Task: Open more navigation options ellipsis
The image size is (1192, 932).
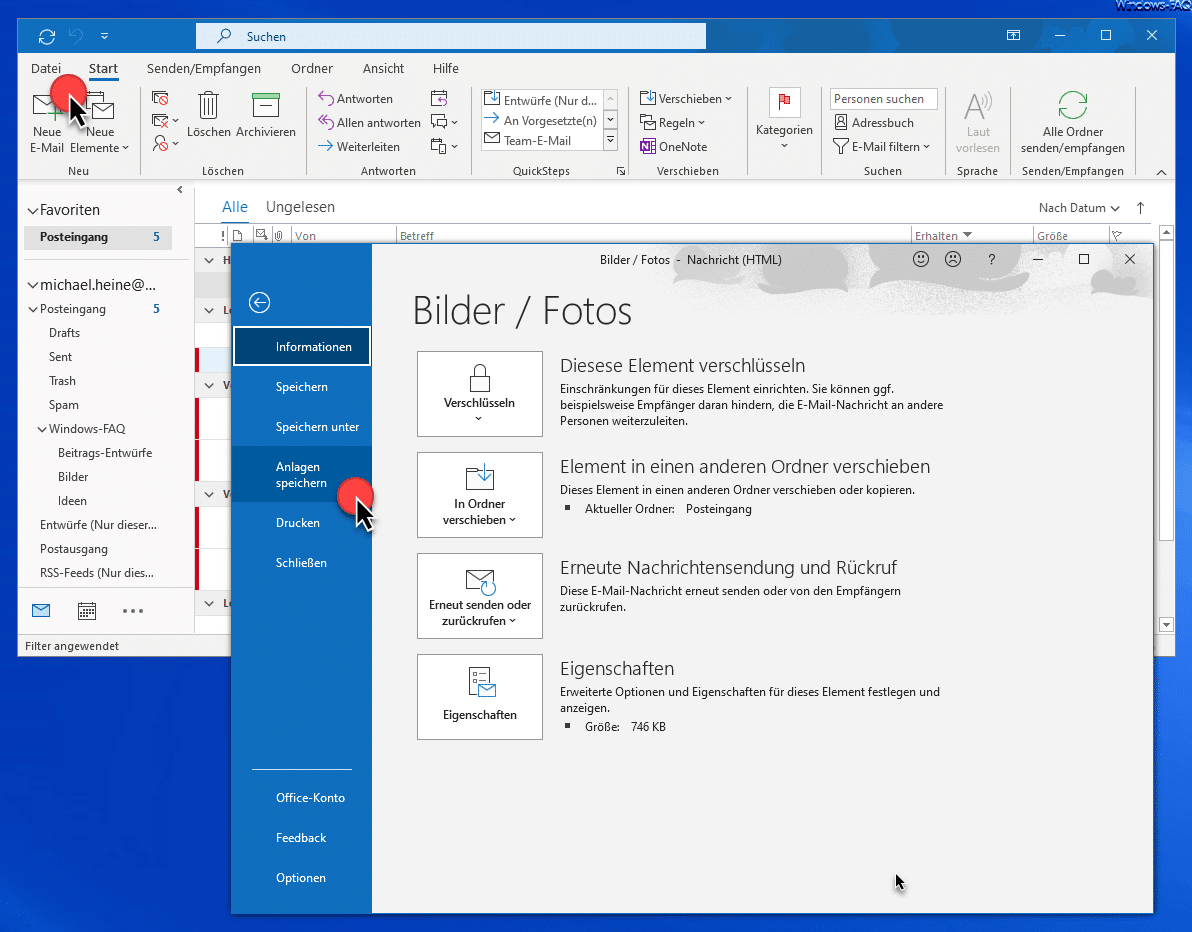Action: click(132, 610)
